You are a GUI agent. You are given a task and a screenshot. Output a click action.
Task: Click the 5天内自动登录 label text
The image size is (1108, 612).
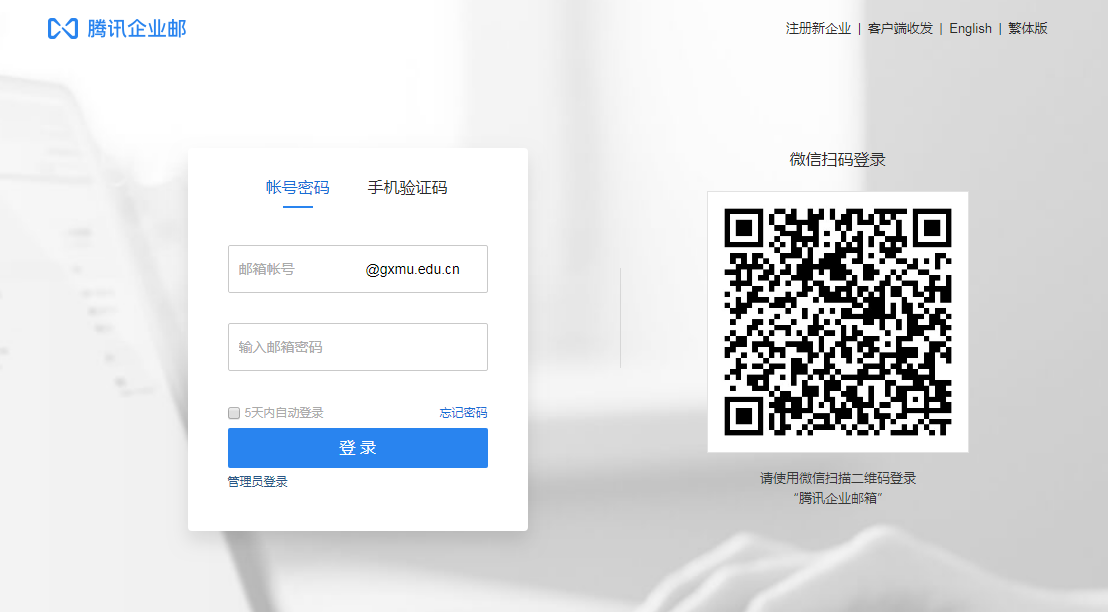pyautogui.click(x=284, y=413)
